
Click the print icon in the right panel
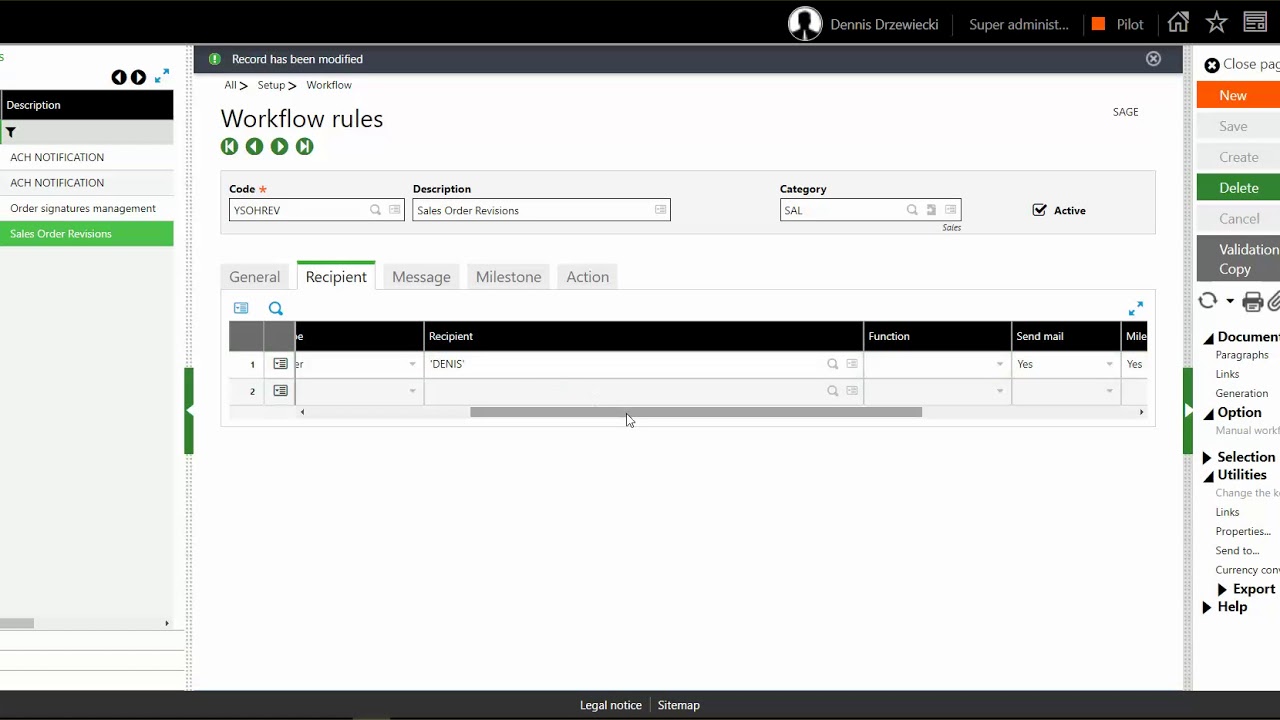click(x=1252, y=301)
